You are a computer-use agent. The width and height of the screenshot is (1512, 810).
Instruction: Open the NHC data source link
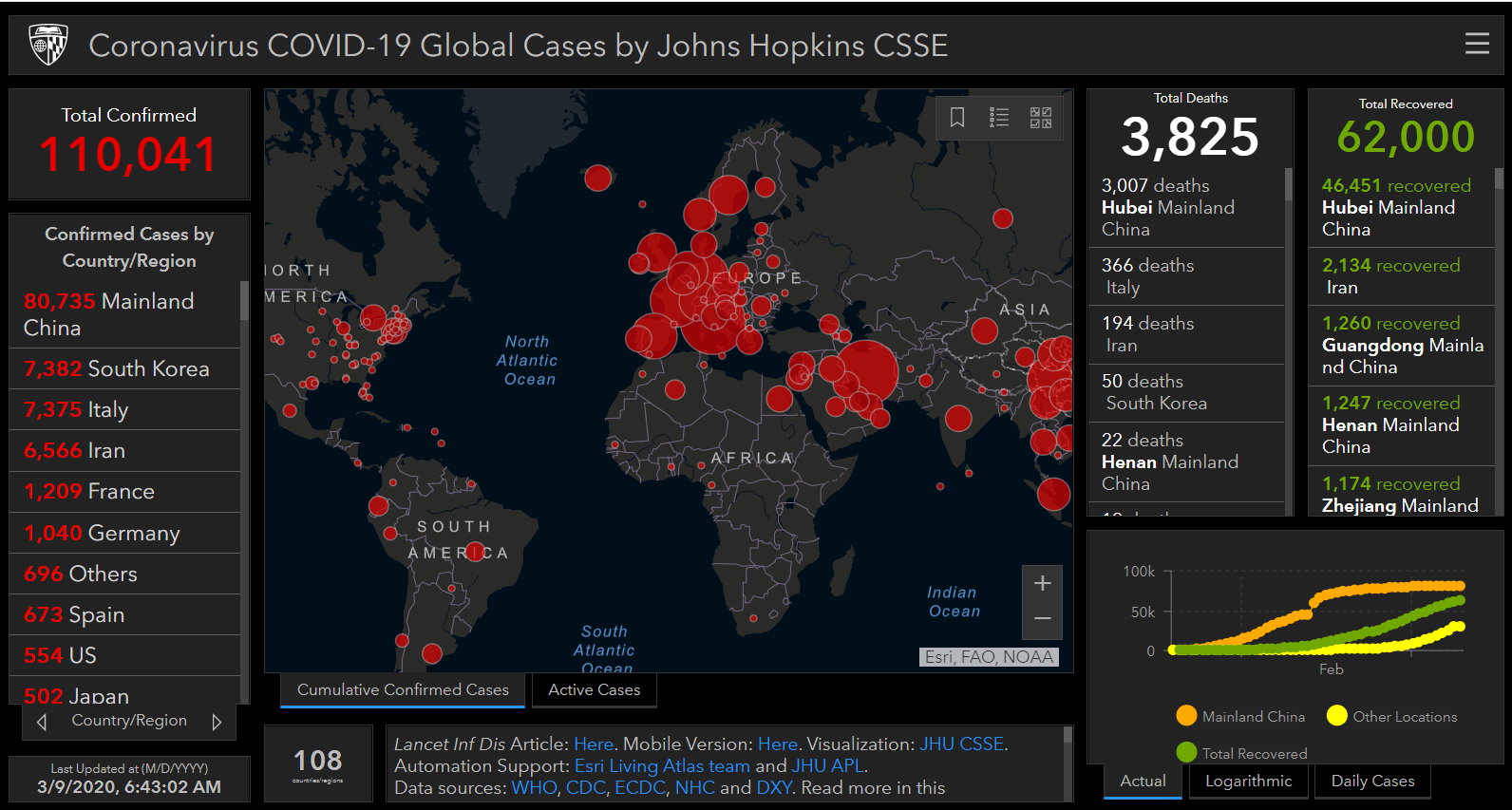pos(695,788)
